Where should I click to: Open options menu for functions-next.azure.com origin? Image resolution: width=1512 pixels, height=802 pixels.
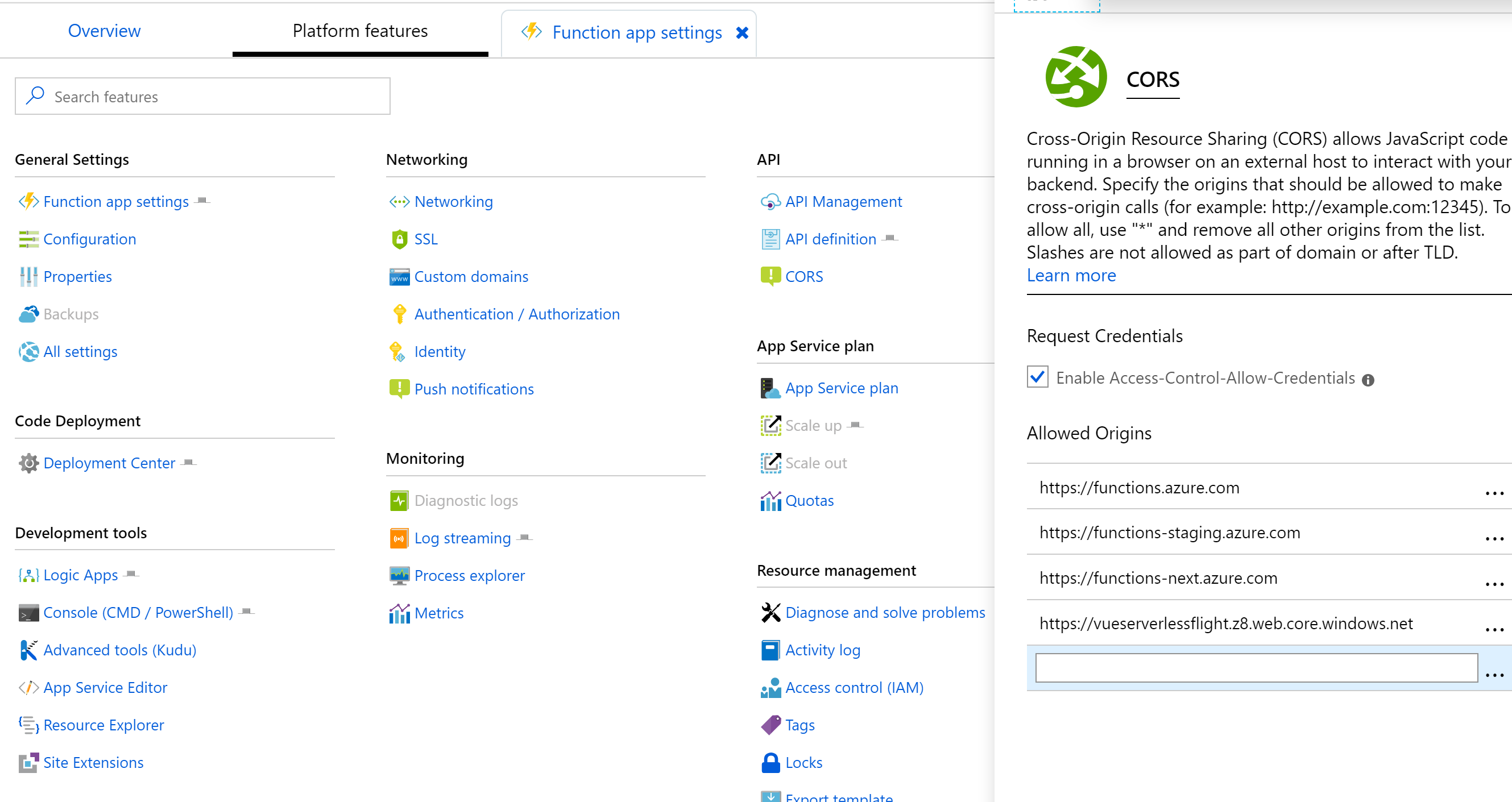click(1494, 584)
